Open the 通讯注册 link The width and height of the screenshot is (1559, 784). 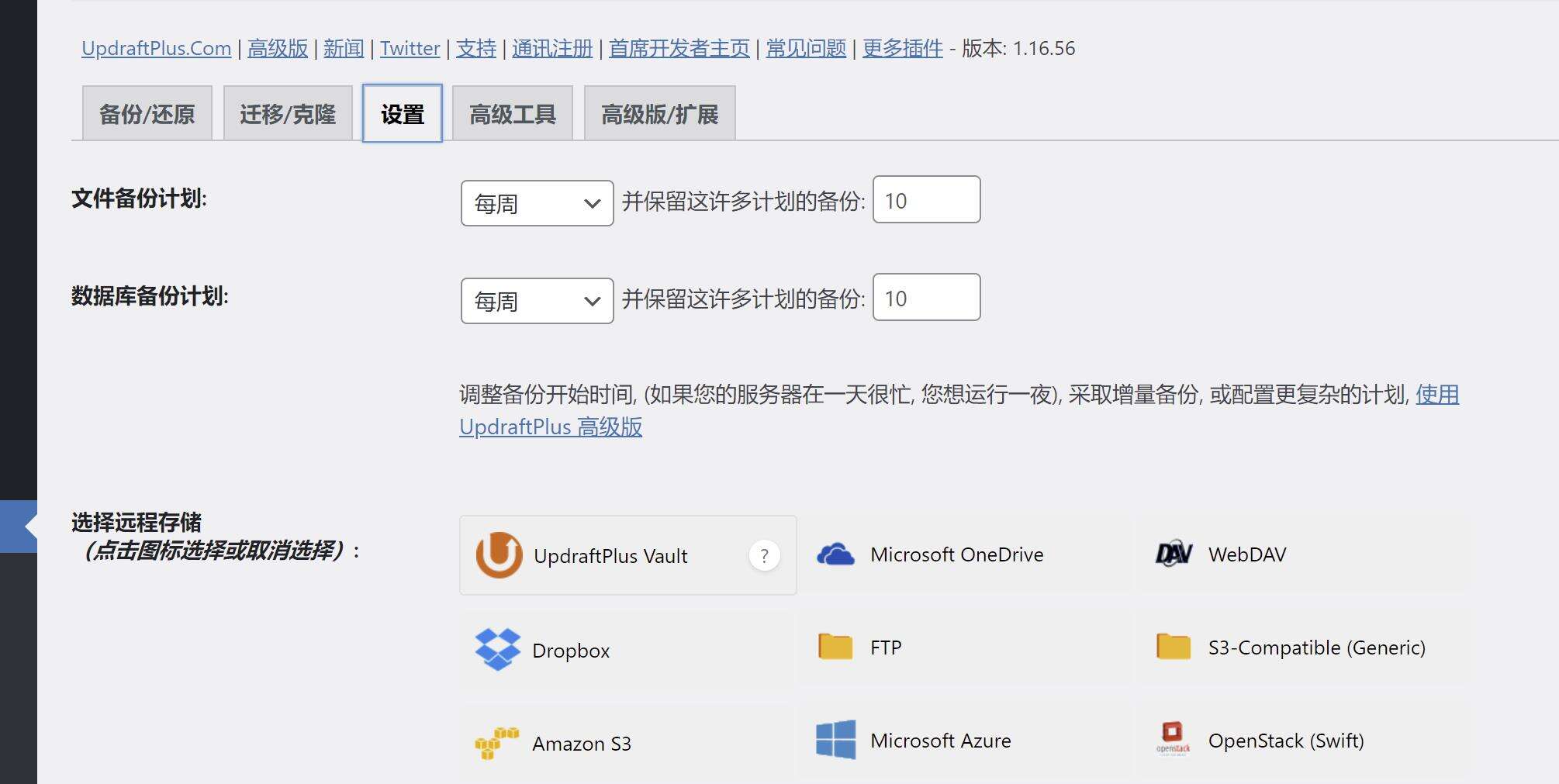coord(552,48)
